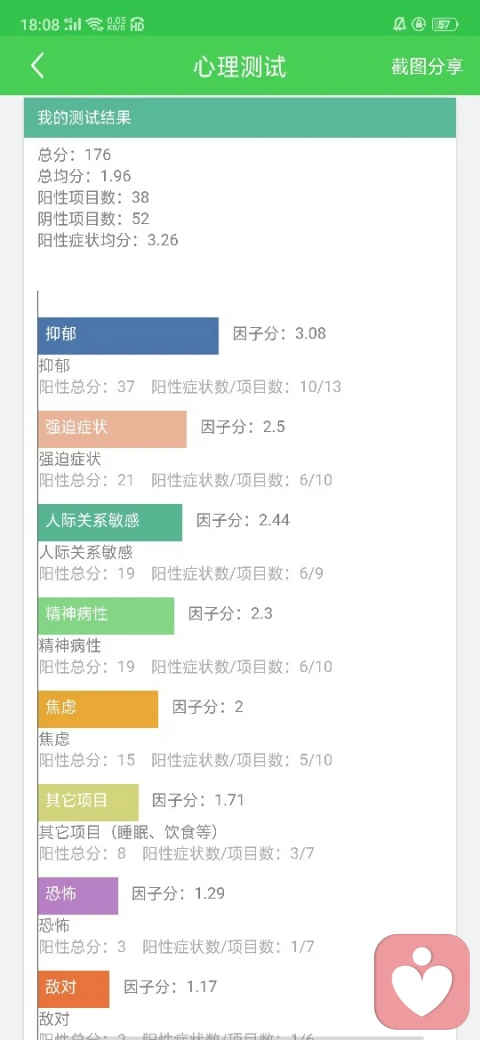Select the orange-red 敌对 bar
The width and height of the screenshot is (480, 1040).
click(x=74, y=989)
